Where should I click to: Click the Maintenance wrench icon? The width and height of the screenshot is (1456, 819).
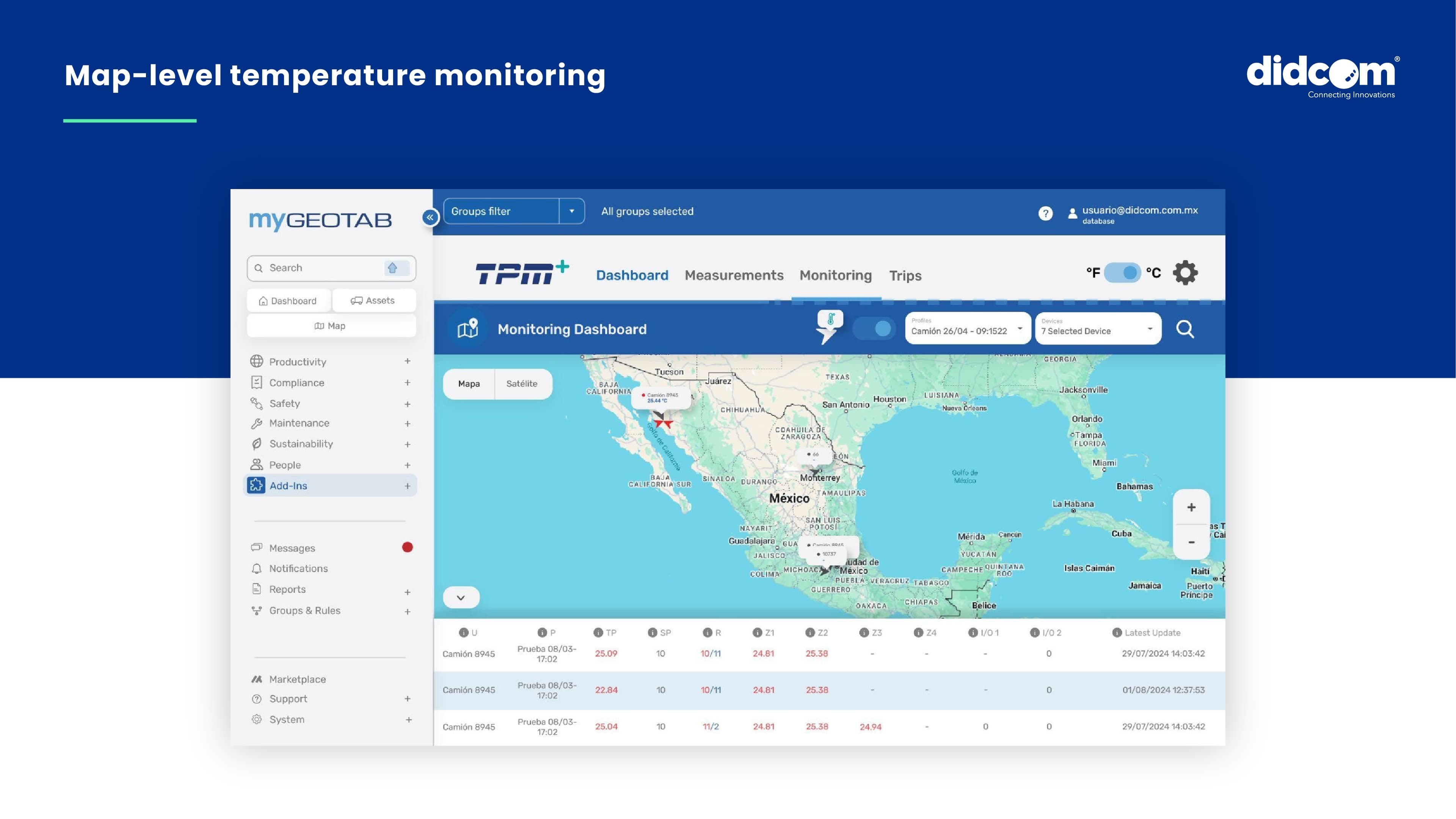click(x=257, y=424)
